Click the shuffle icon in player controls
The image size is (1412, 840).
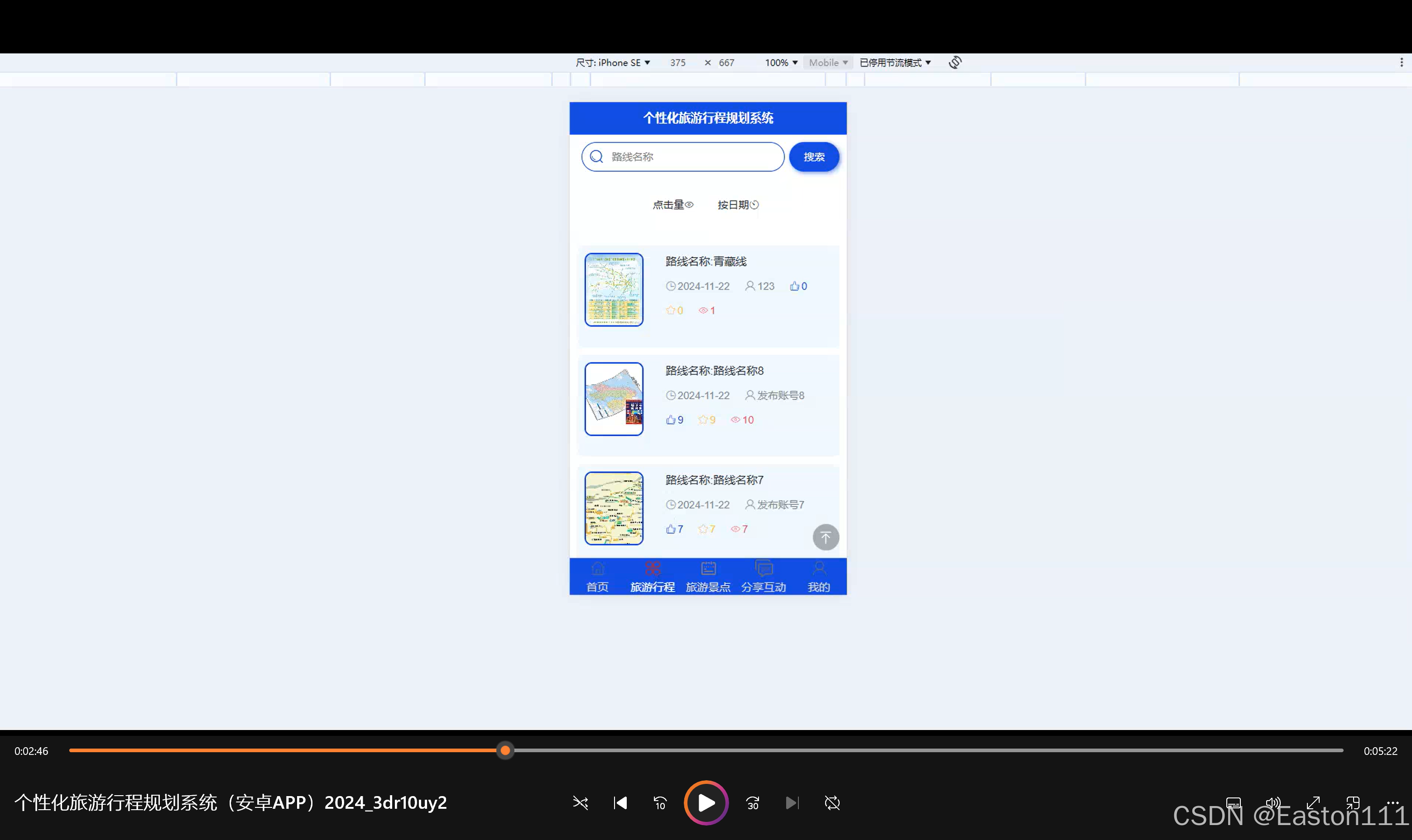580,802
